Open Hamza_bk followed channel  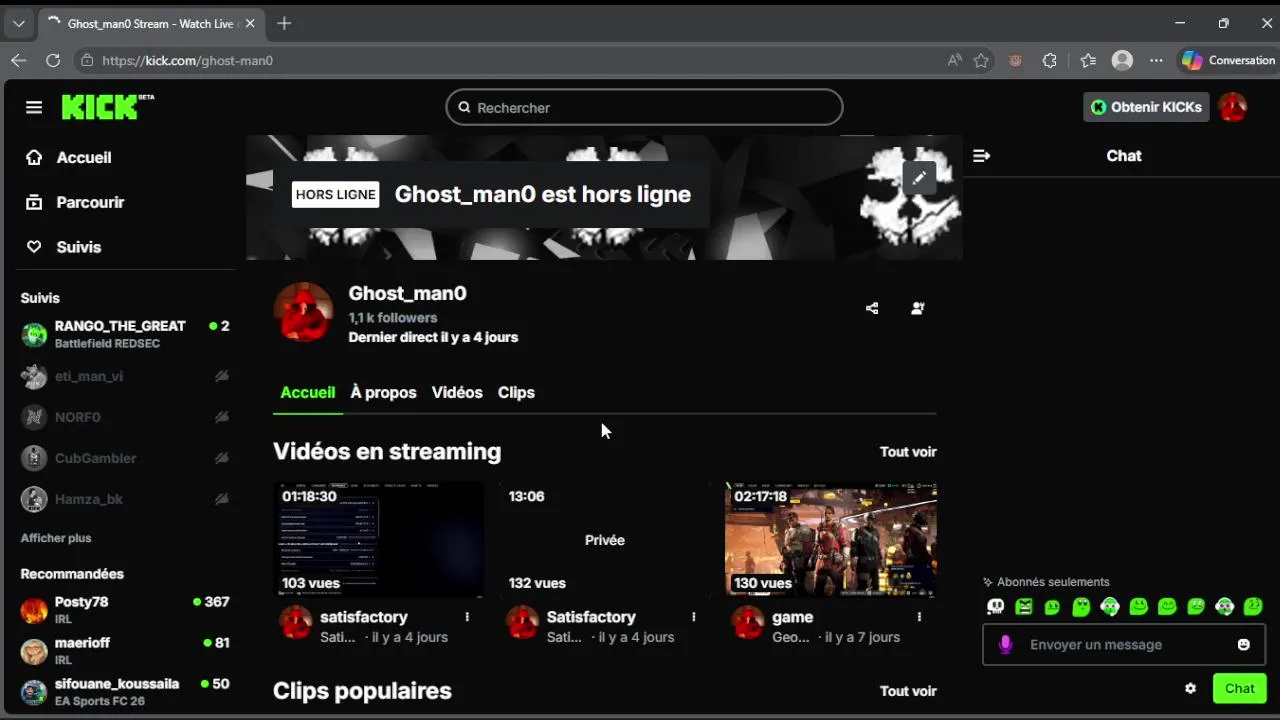tap(126, 499)
